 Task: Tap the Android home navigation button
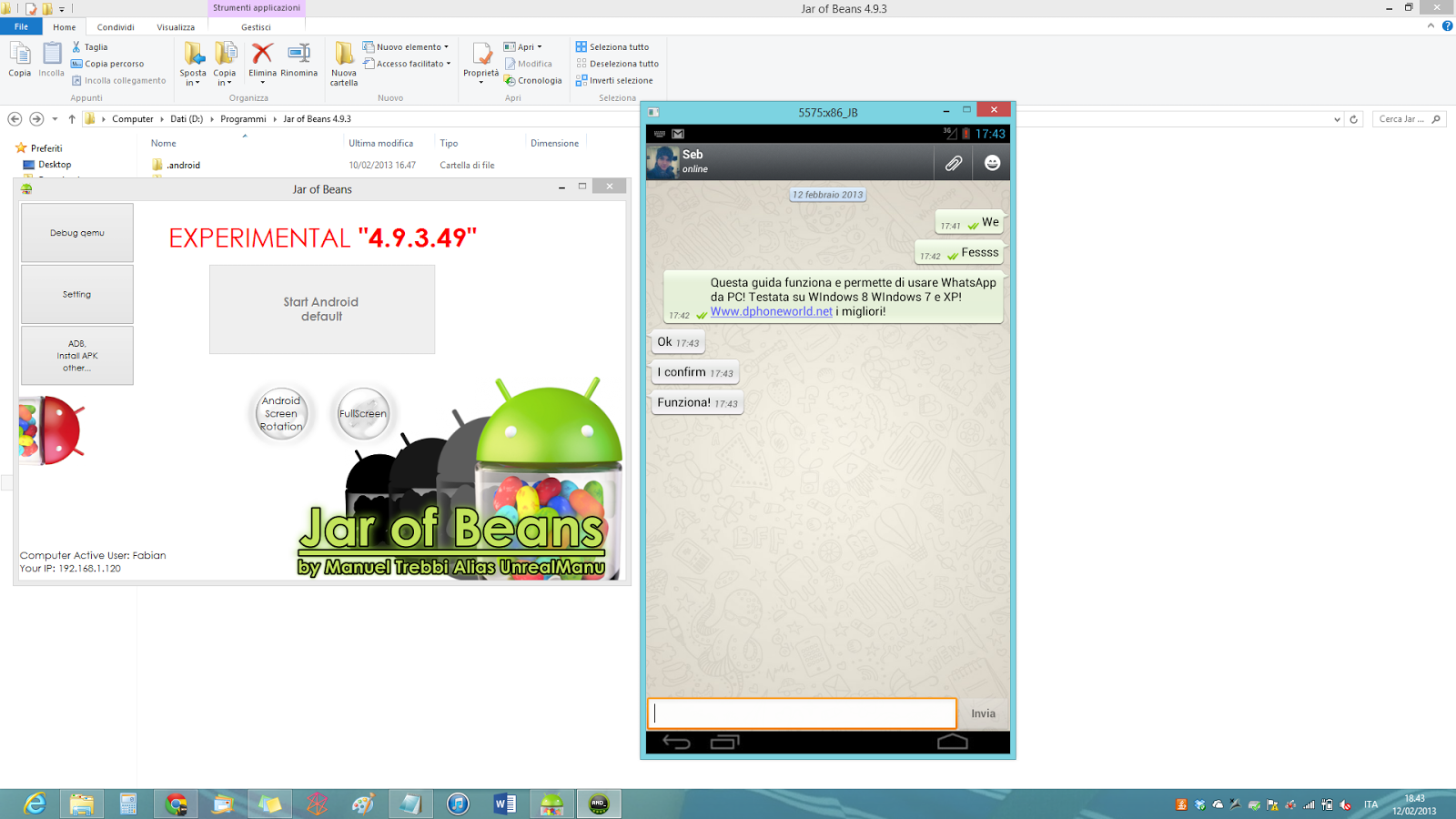tap(953, 743)
